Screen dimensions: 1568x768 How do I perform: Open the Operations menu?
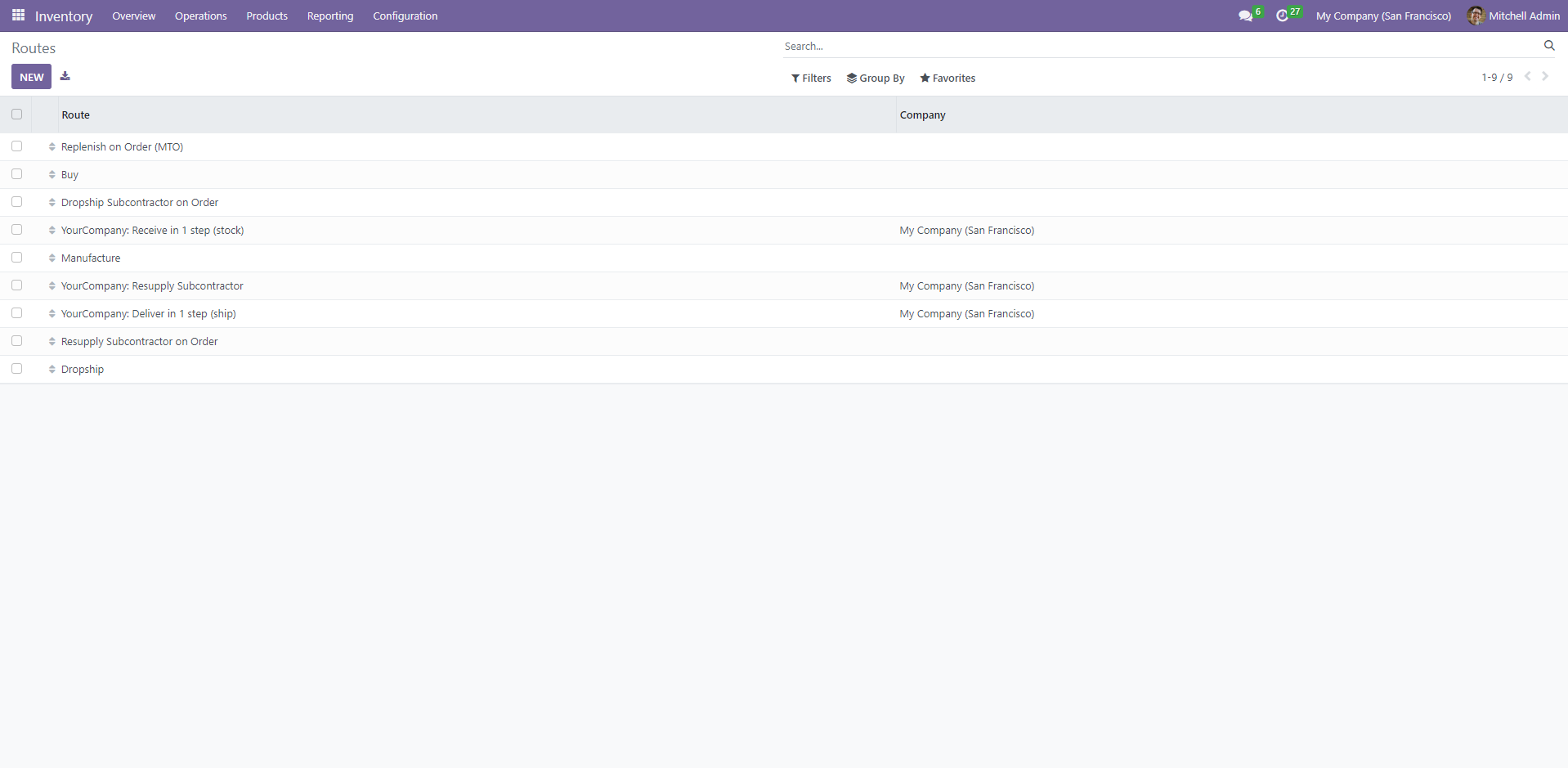(x=200, y=16)
